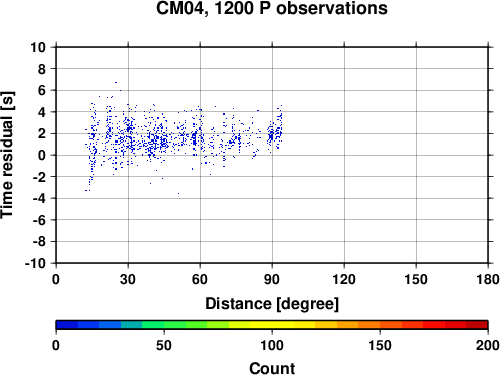This screenshot has height=375, width=500.
Task: Click the outlier point near 6.7 seconds residual
Action: [116, 82]
